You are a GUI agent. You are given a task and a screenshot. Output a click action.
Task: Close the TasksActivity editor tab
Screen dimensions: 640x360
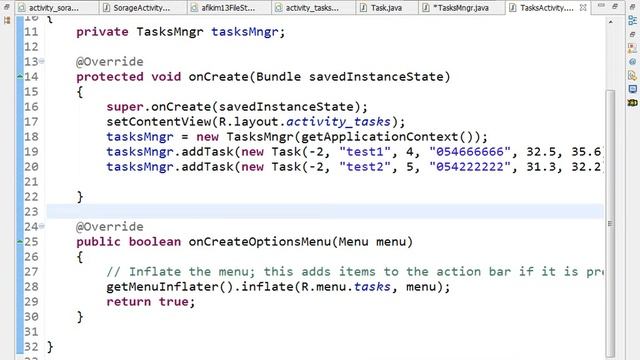click(583, 7)
